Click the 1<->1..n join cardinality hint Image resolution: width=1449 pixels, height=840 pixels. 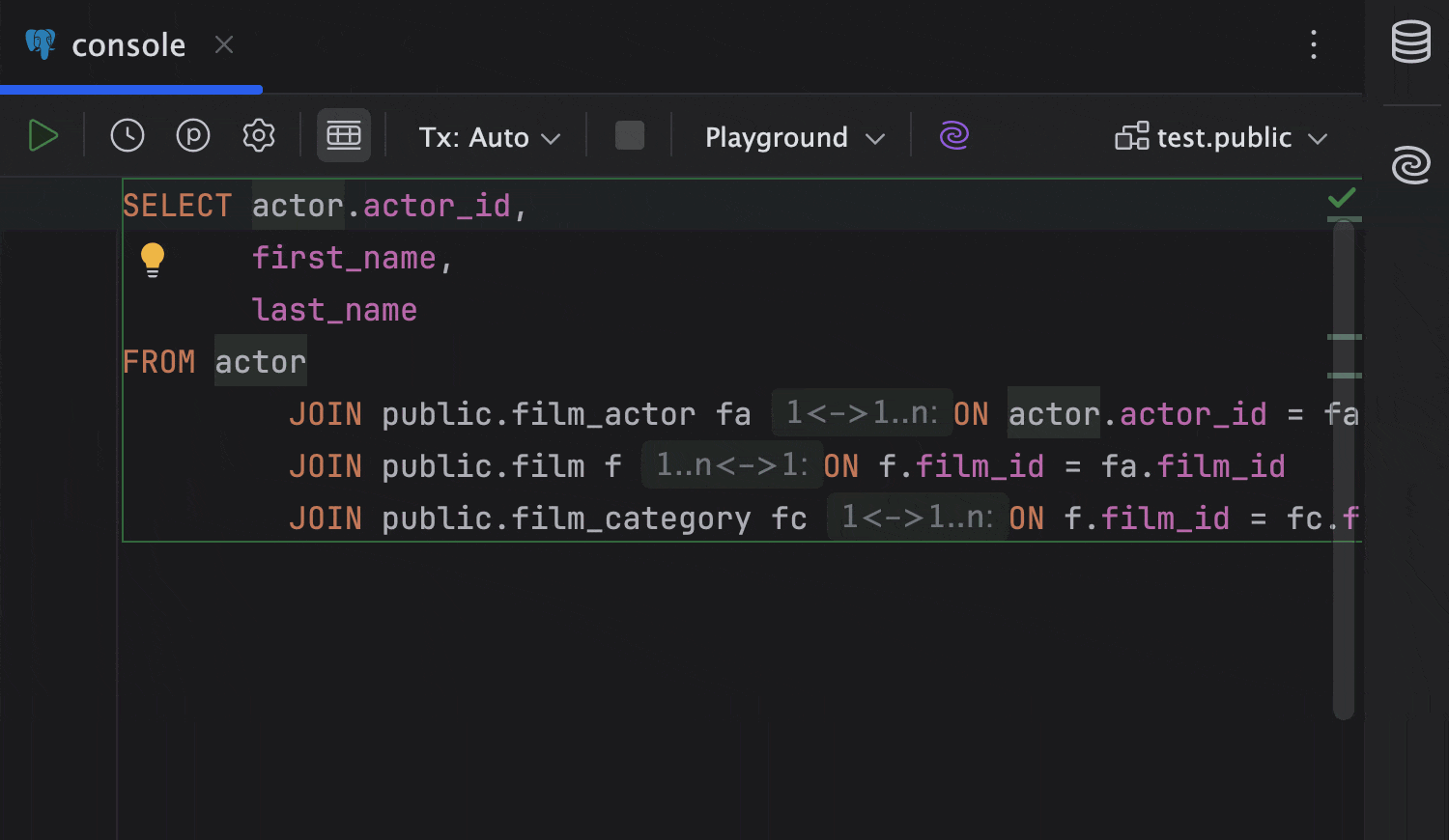(861, 413)
